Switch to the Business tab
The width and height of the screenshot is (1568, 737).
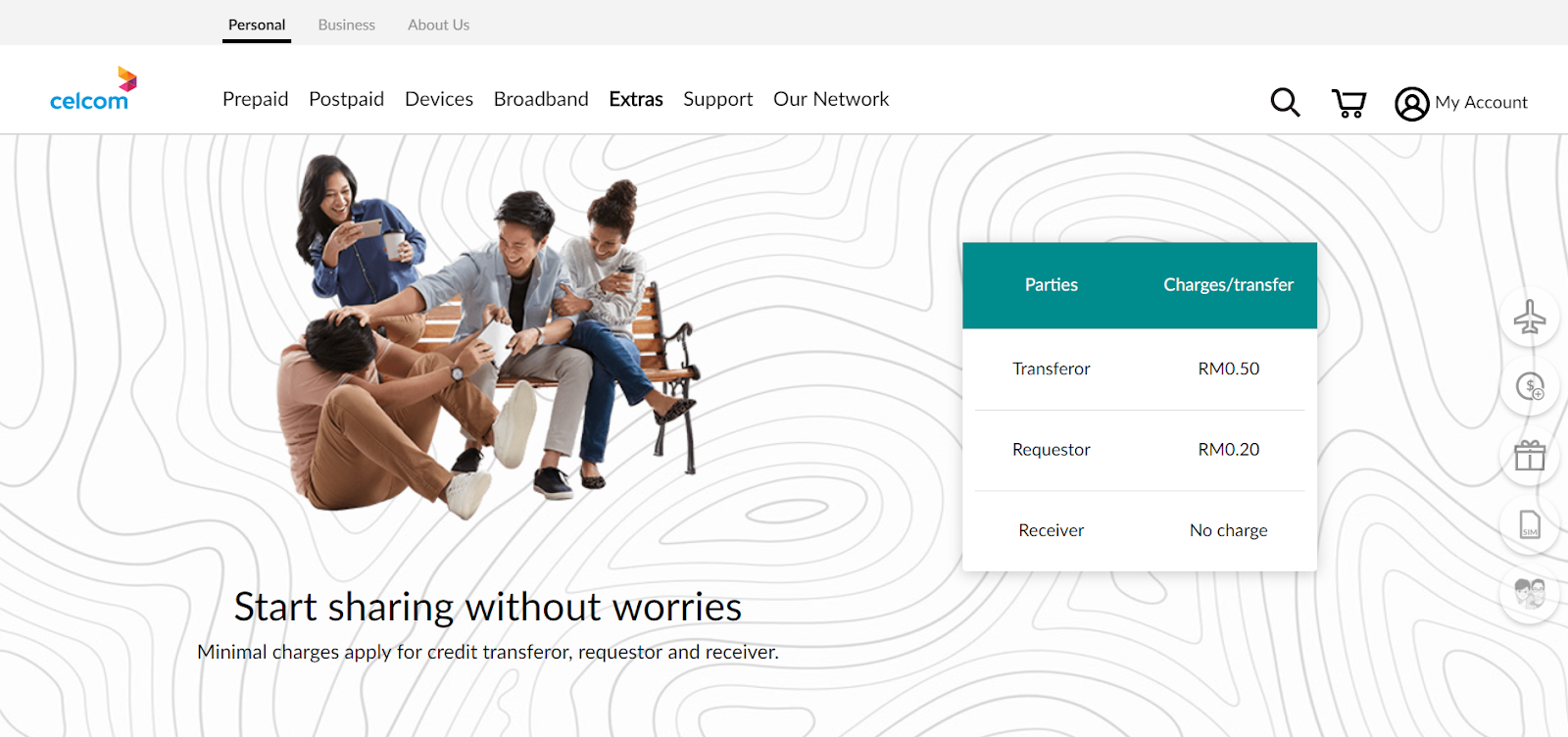pos(346,25)
